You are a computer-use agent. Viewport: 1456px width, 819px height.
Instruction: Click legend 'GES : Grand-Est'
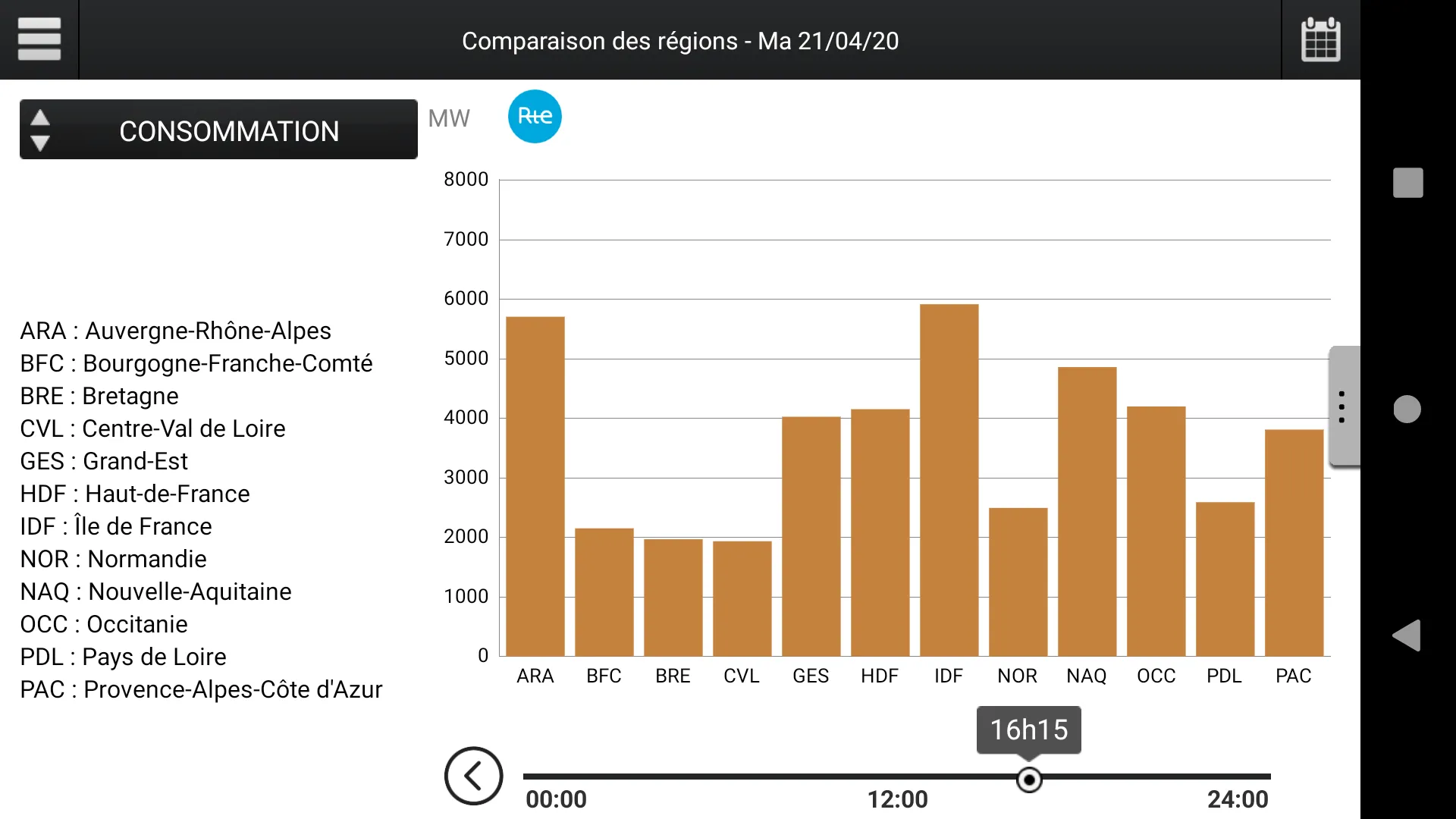(104, 462)
